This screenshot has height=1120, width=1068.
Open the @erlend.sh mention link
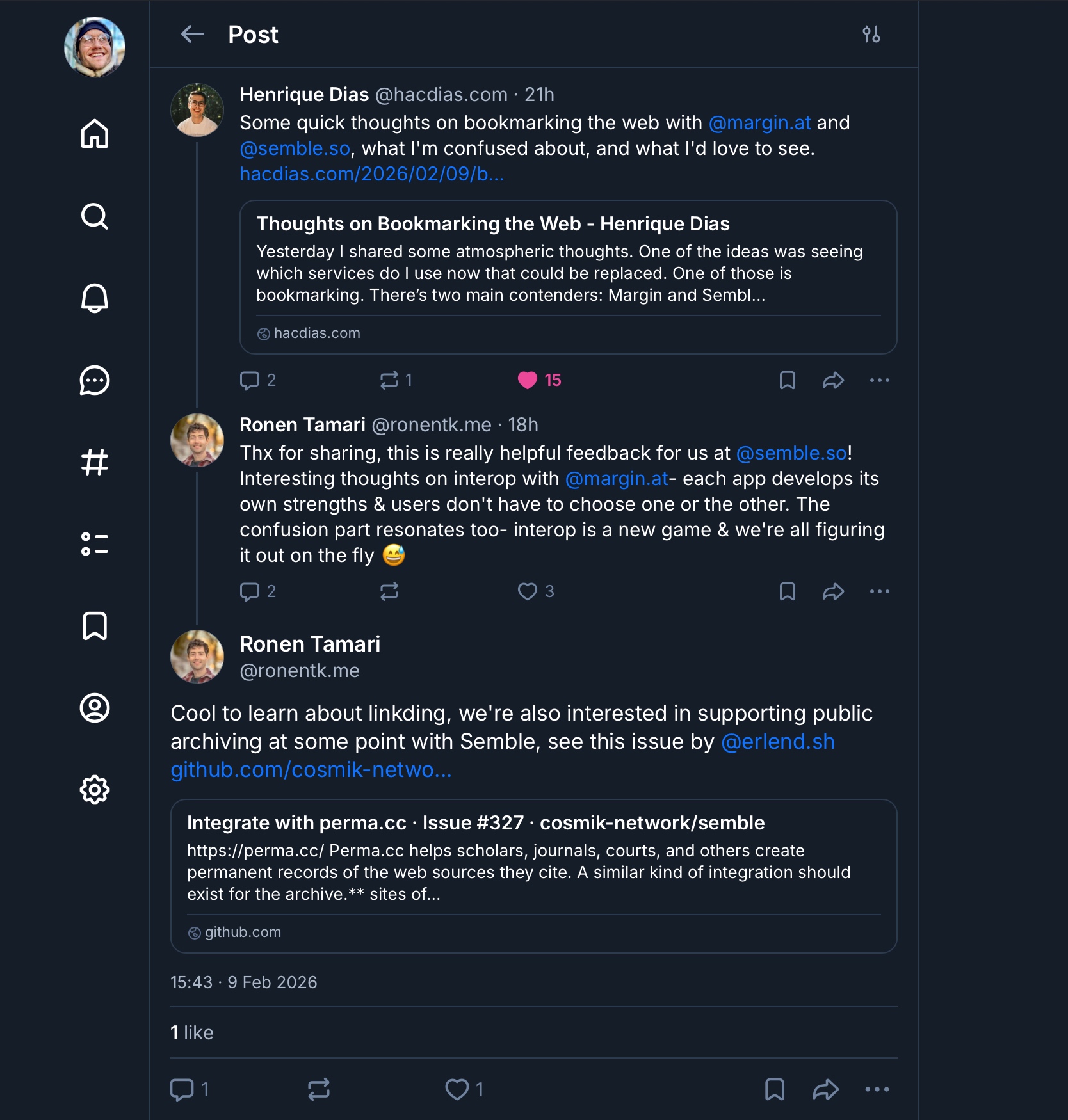pos(777,742)
